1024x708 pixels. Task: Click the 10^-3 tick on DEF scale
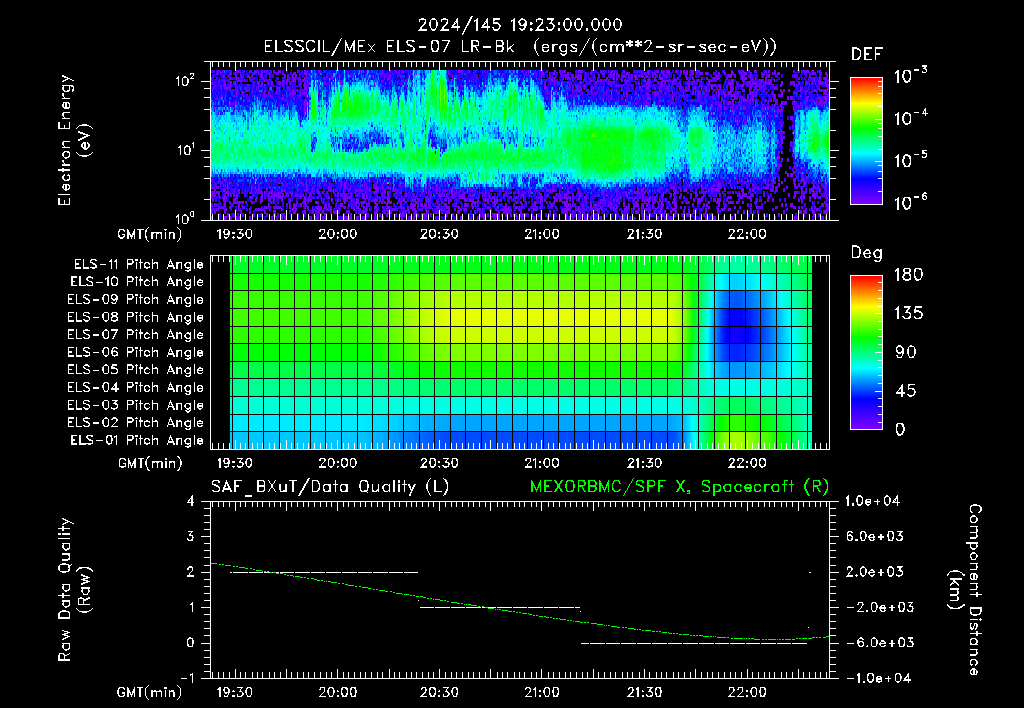pos(910,76)
